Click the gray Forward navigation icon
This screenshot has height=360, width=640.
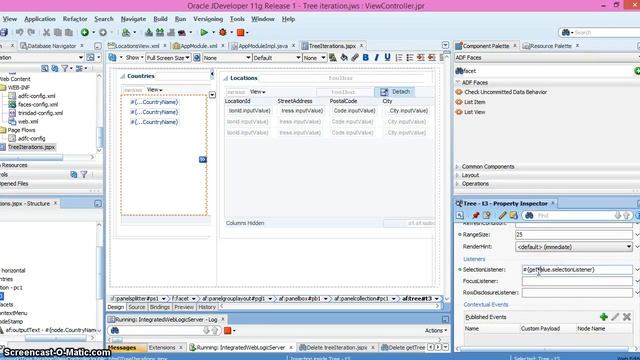coord(103,32)
